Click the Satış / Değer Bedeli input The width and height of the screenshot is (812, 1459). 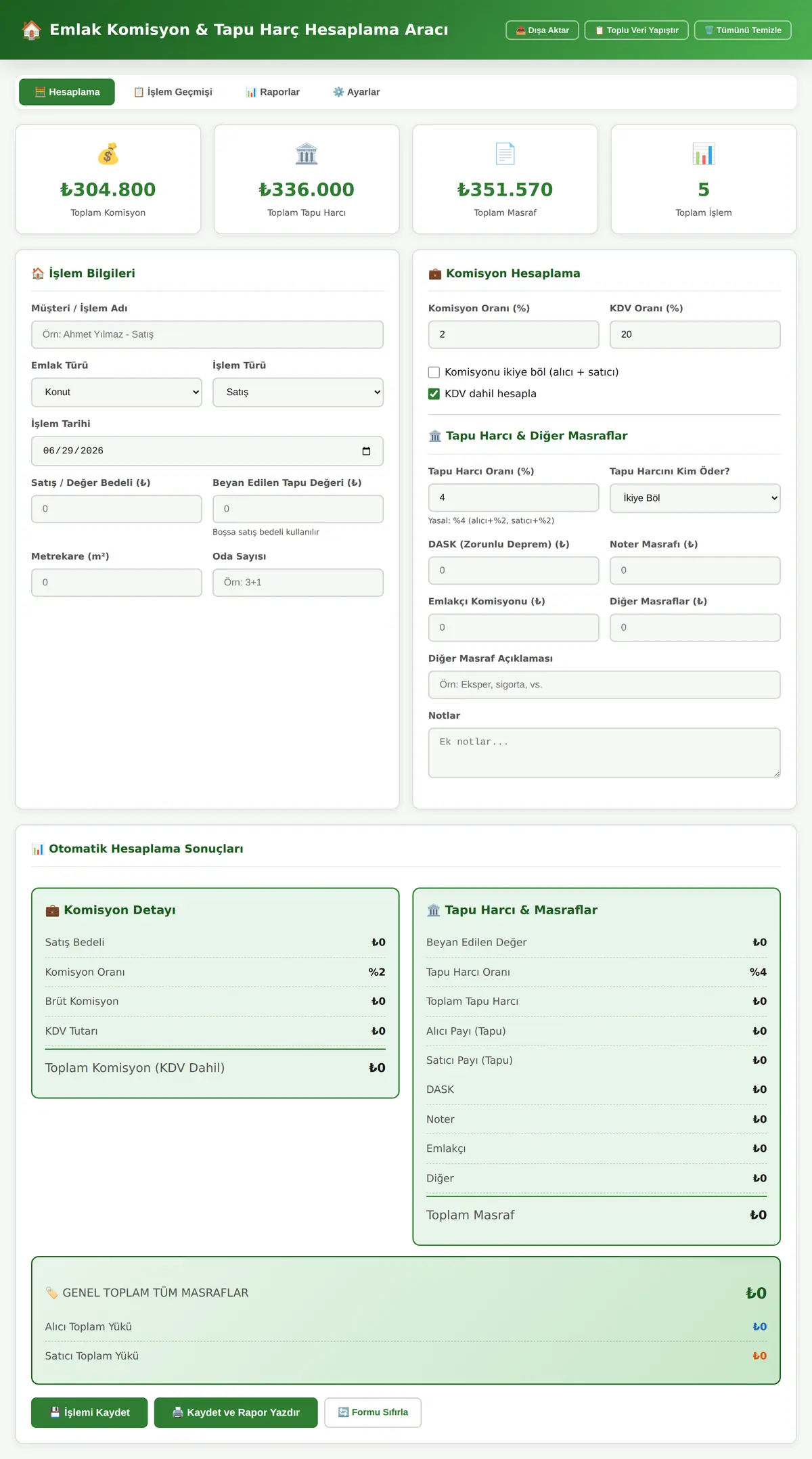116,509
